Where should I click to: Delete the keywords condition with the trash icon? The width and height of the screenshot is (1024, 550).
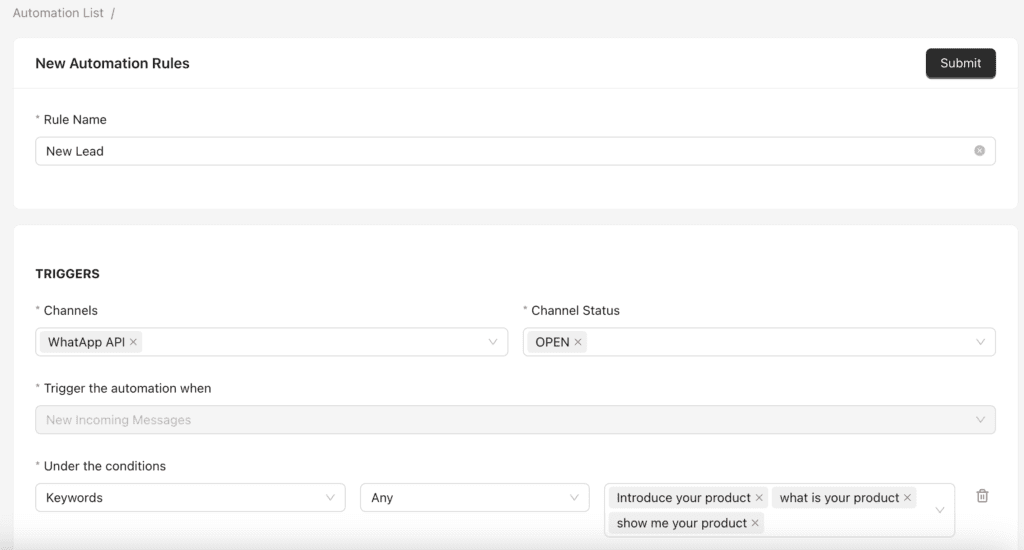pos(982,496)
